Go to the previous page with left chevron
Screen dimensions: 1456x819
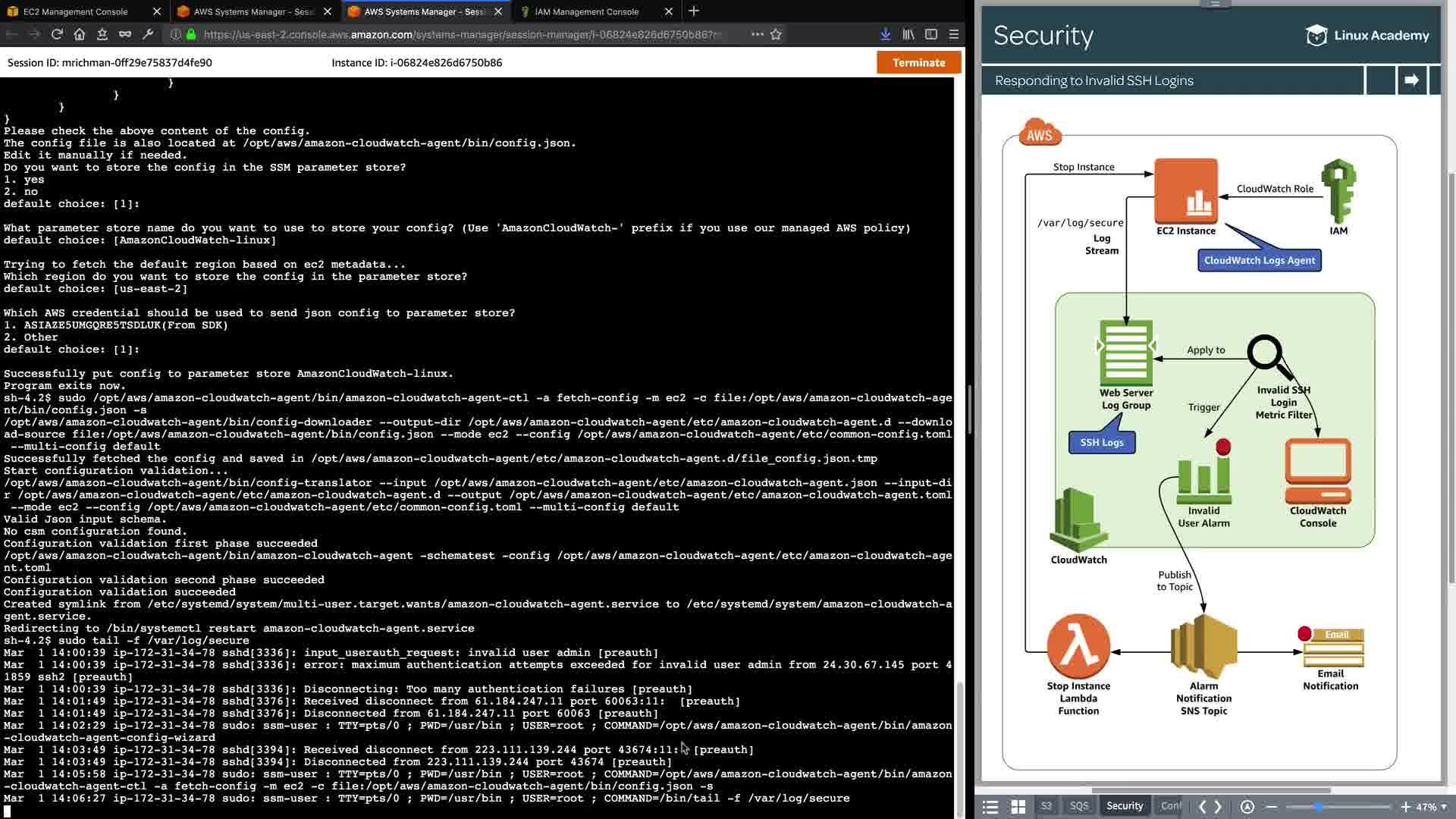click(1202, 807)
